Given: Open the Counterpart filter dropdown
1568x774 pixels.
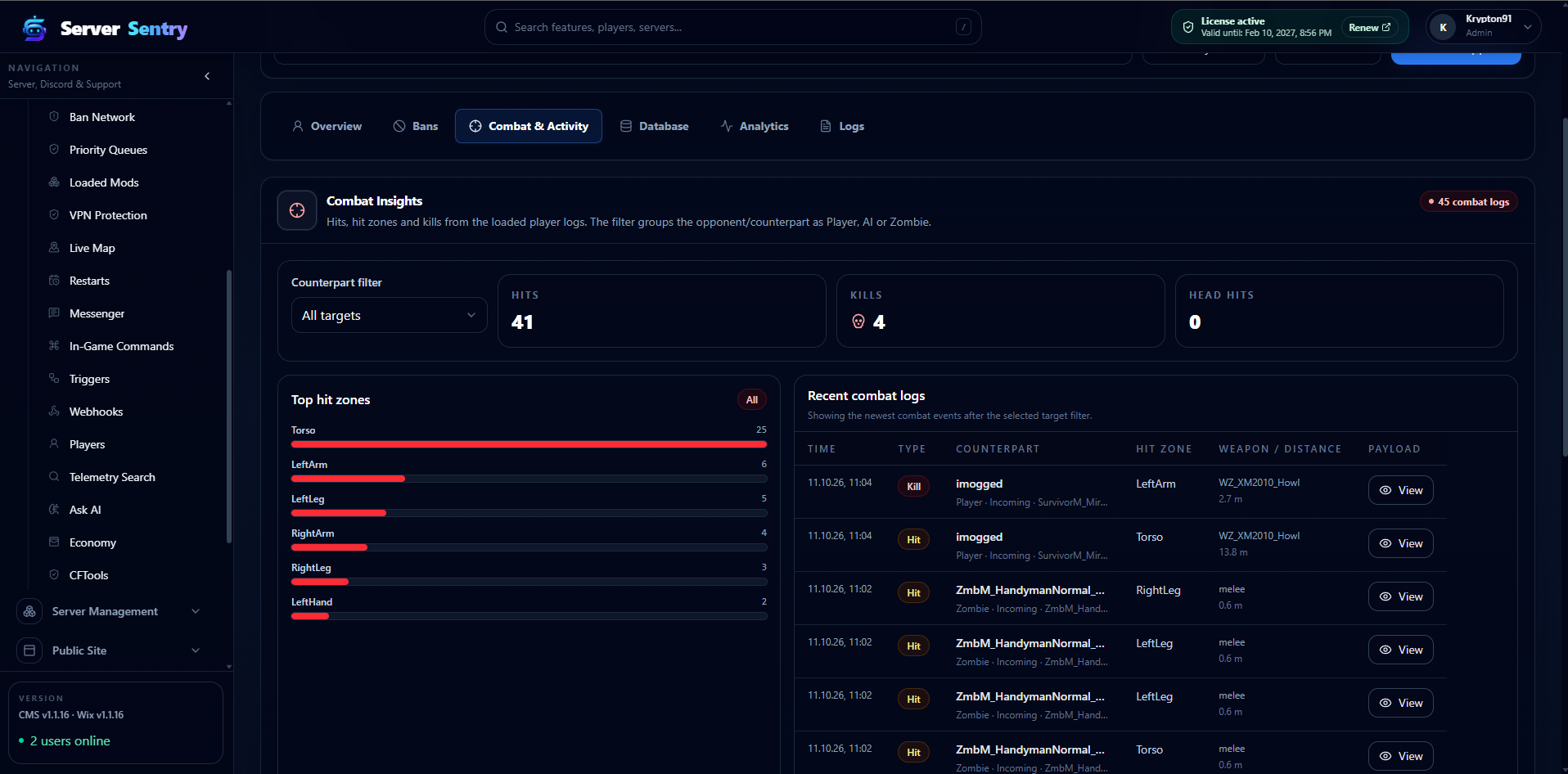Looking at the screenshot, I should coord(390,315).
